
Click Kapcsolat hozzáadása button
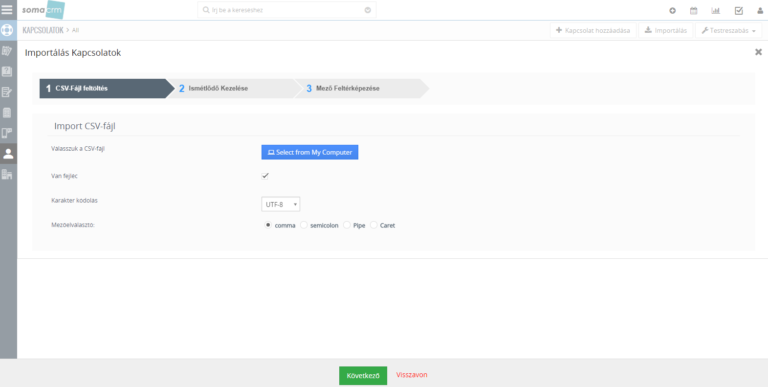coord(593,30)
